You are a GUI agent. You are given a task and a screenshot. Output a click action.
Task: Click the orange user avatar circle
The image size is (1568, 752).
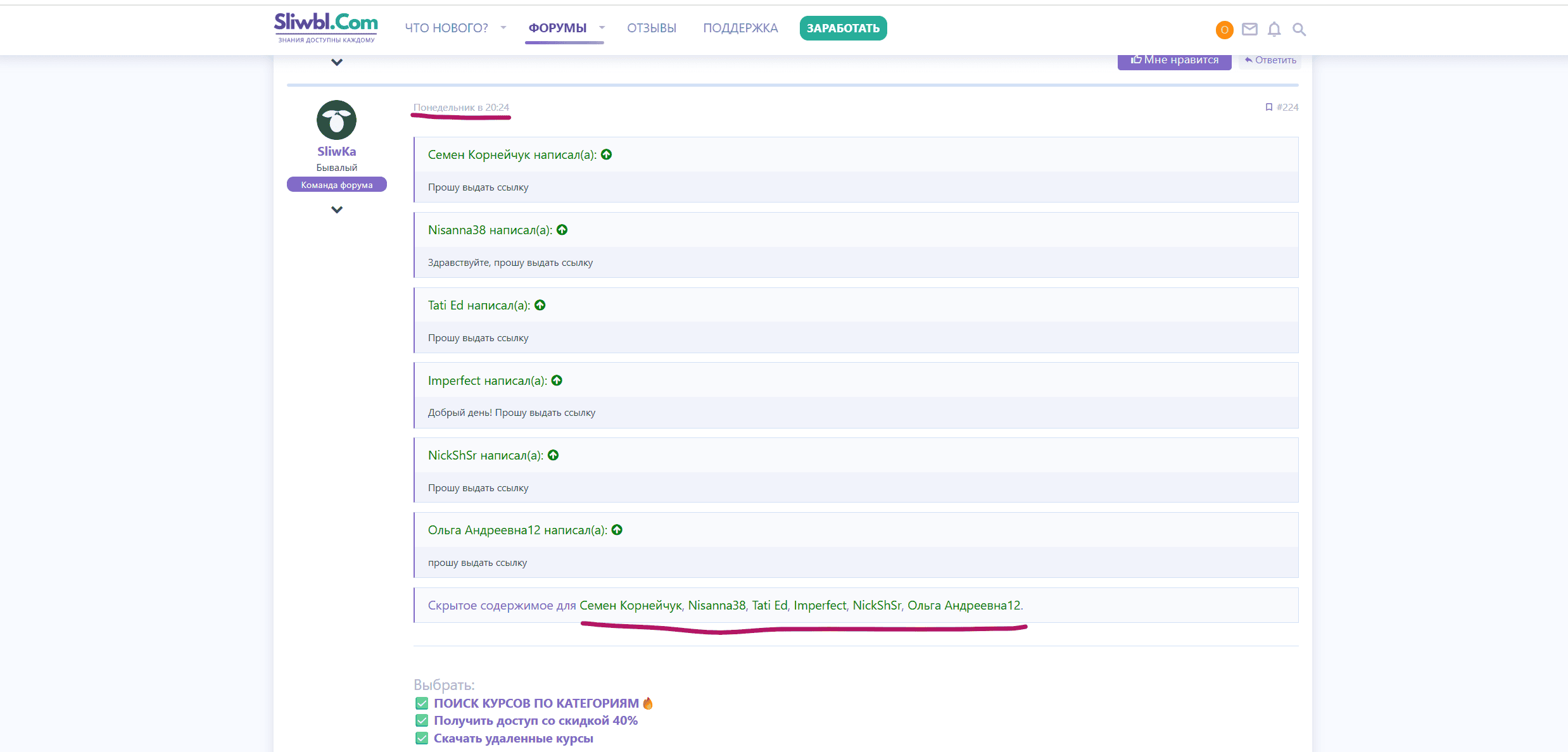[1224, 30]
